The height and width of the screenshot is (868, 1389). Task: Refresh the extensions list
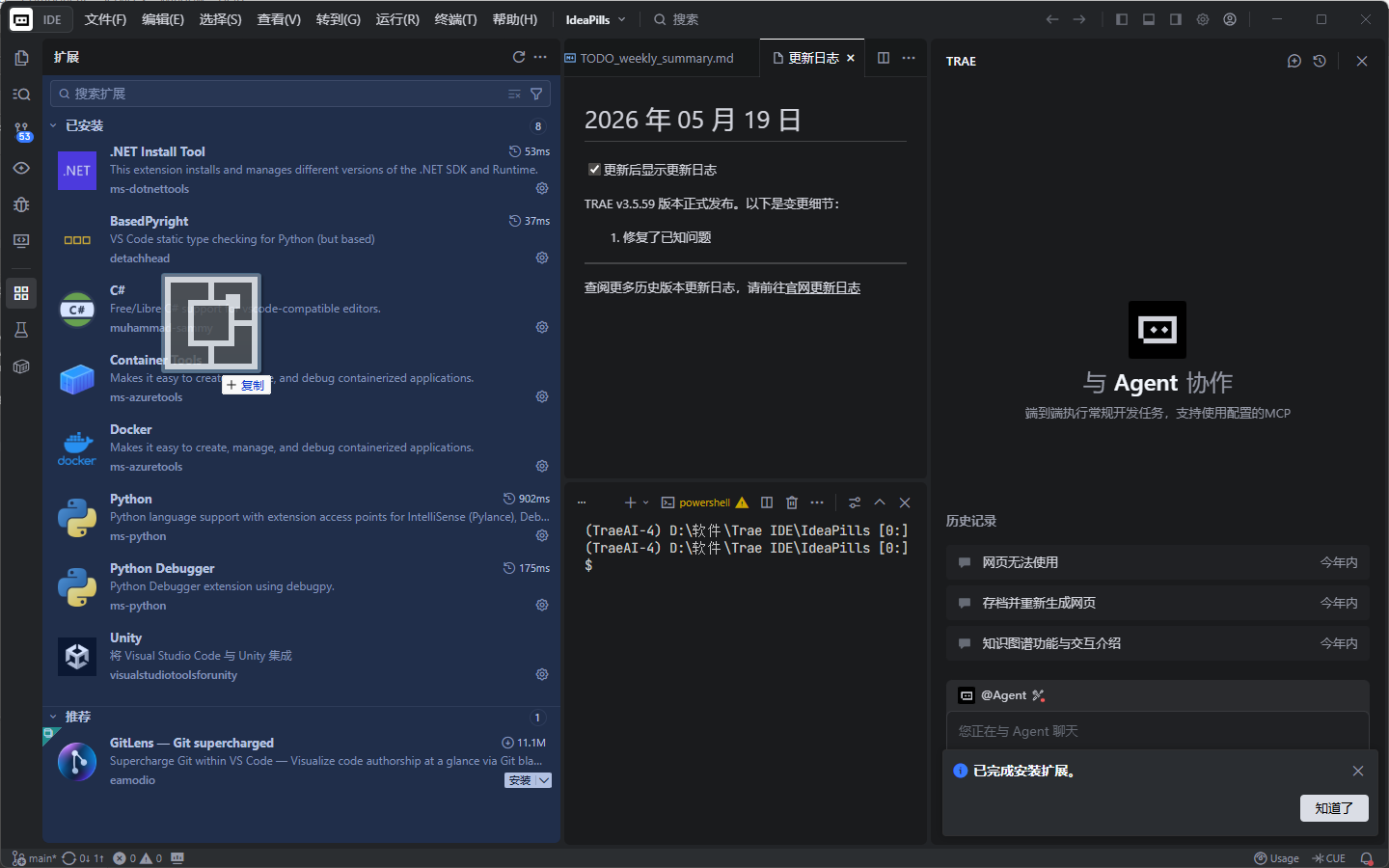click(519, 57)
